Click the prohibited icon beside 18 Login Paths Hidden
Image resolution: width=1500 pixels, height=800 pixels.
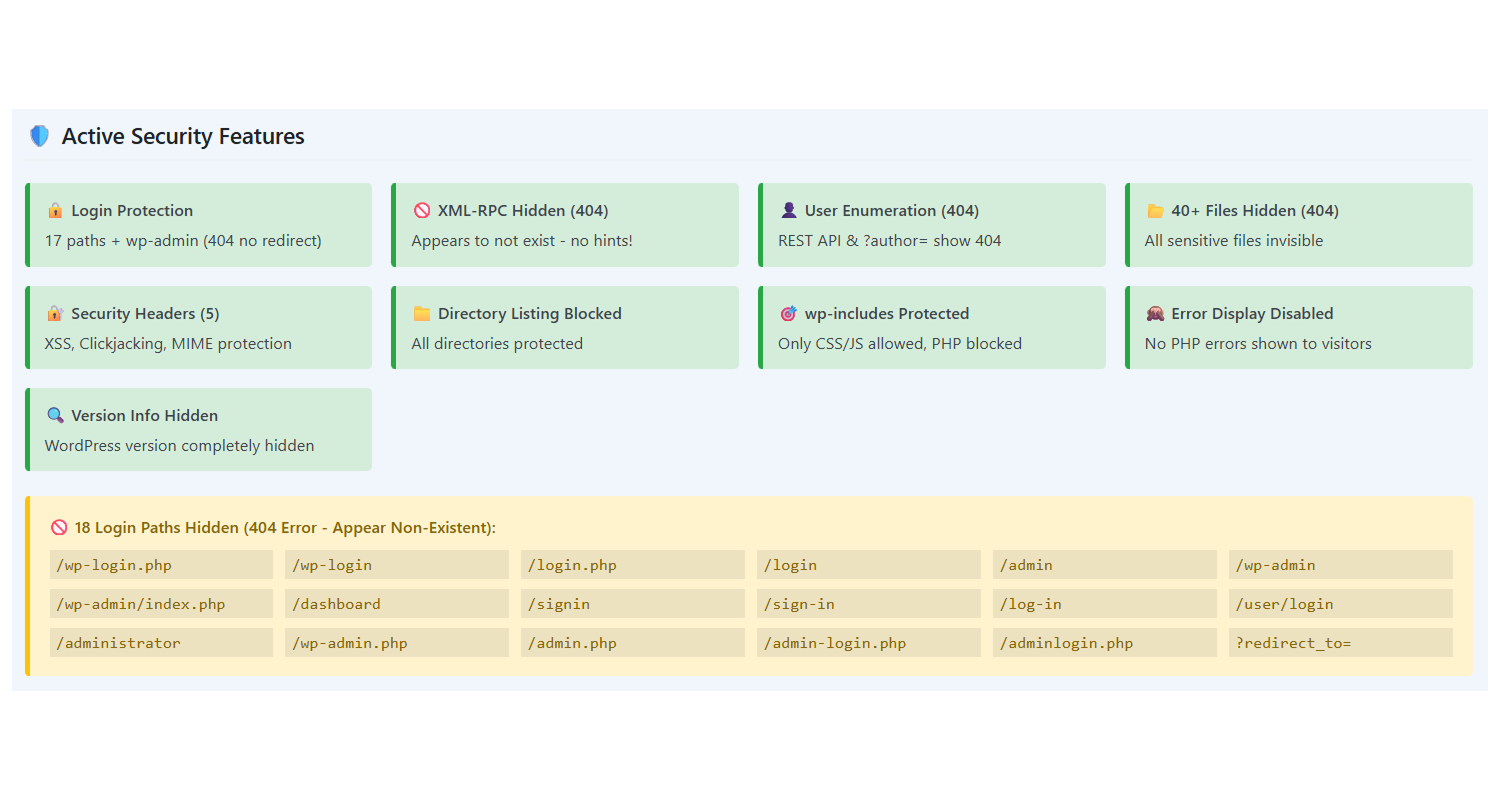click(59, 528)
